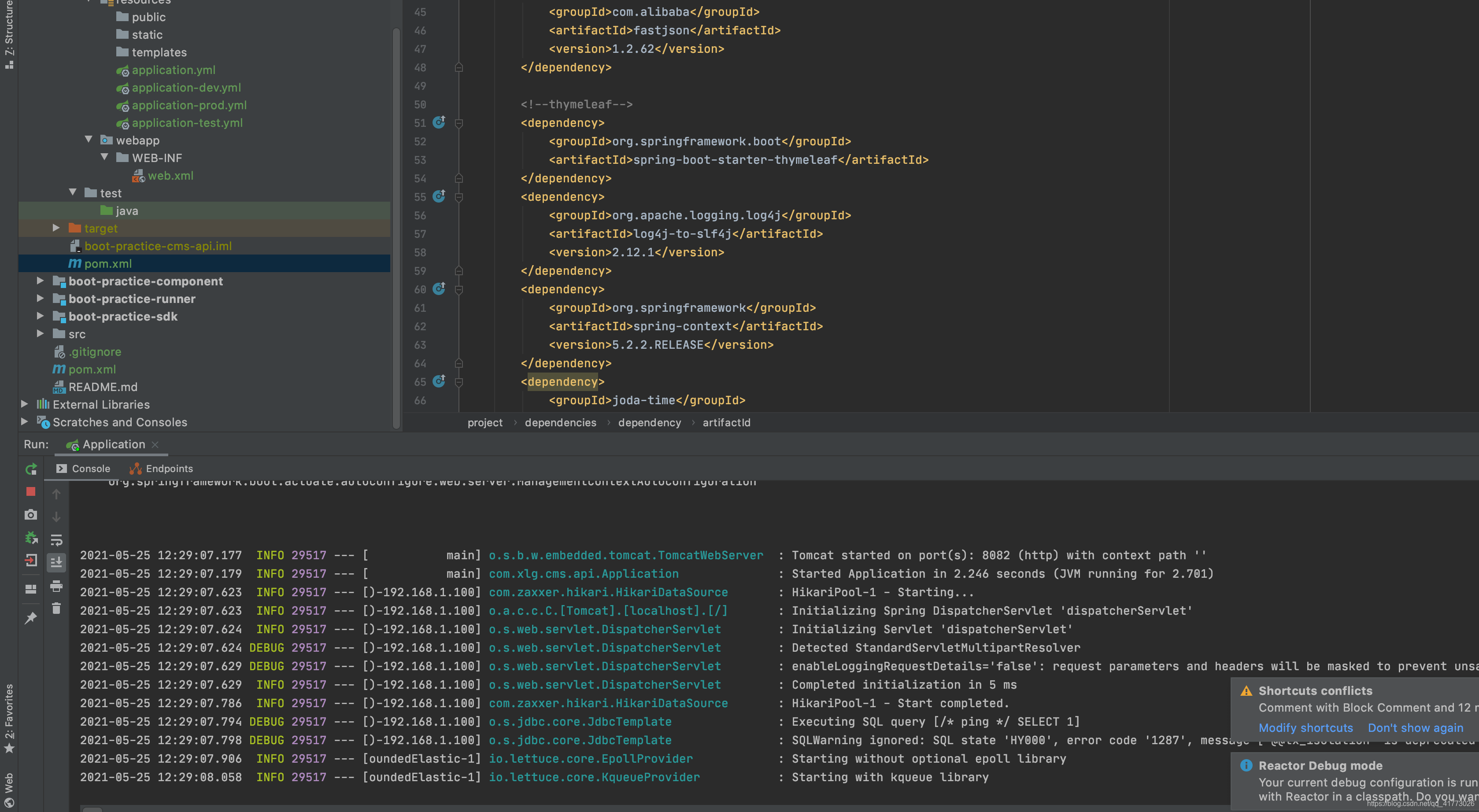
Task: Open the Favorites tool window
Action: click(9, 719)
